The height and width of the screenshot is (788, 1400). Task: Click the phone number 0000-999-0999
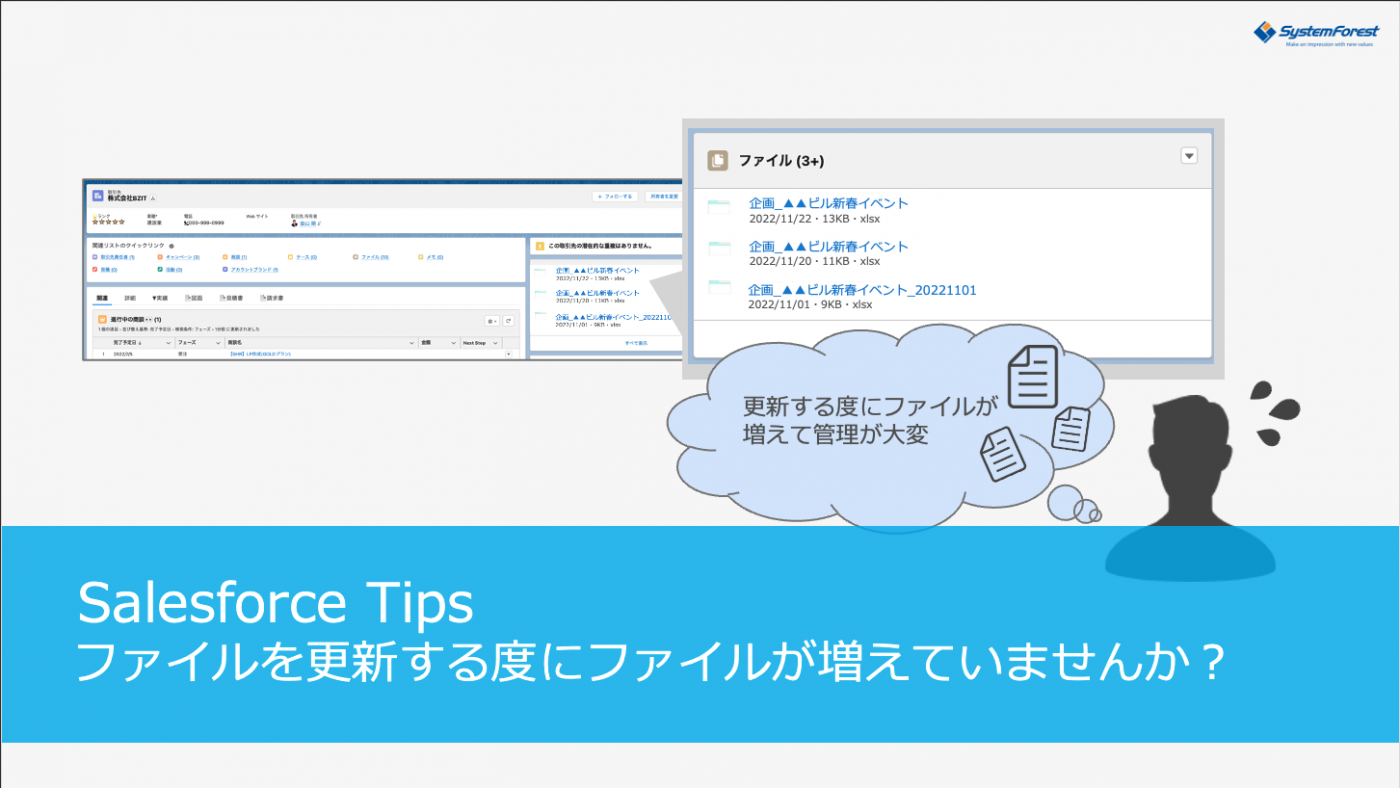[x=205, y=223]
